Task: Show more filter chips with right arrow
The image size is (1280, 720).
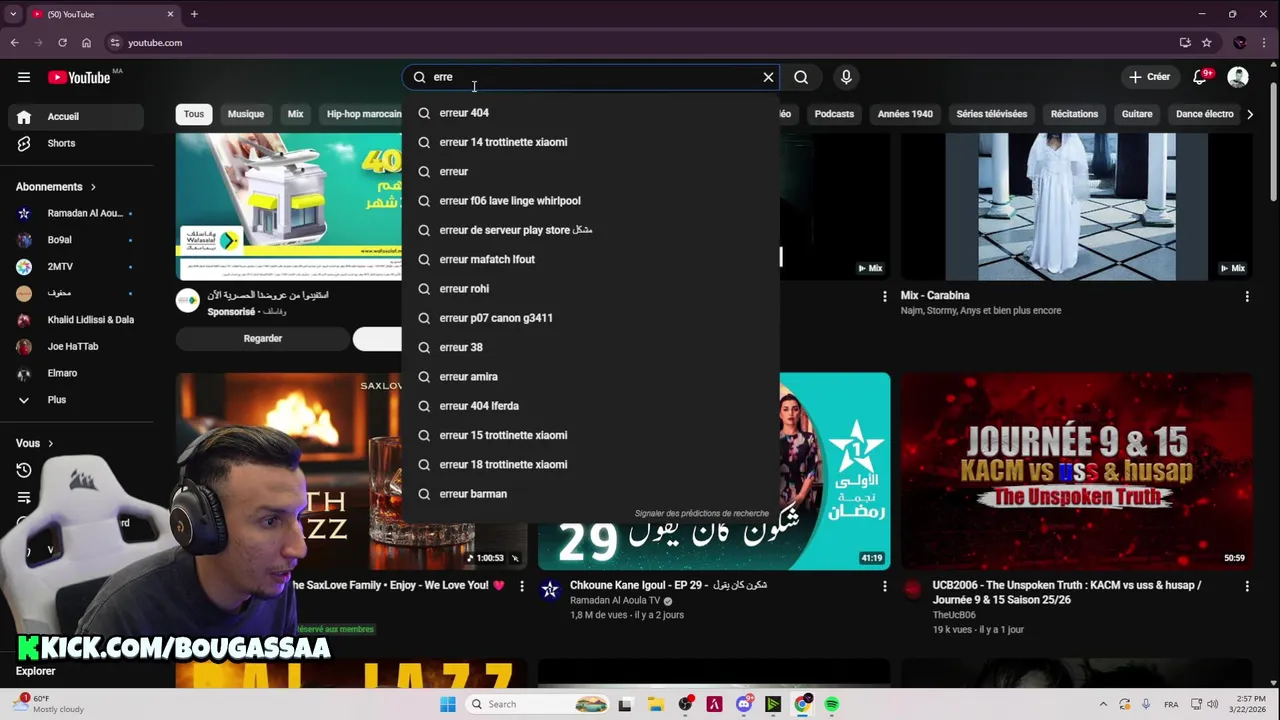Action: click(1249, 114)
